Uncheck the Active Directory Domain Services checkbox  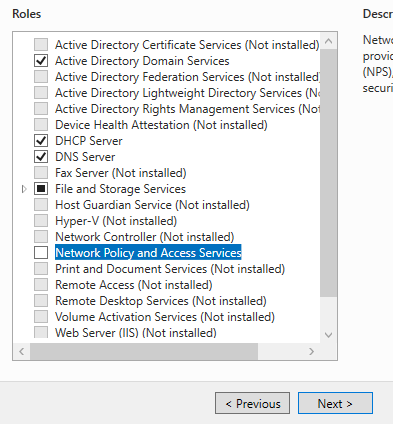pos(41,61)
